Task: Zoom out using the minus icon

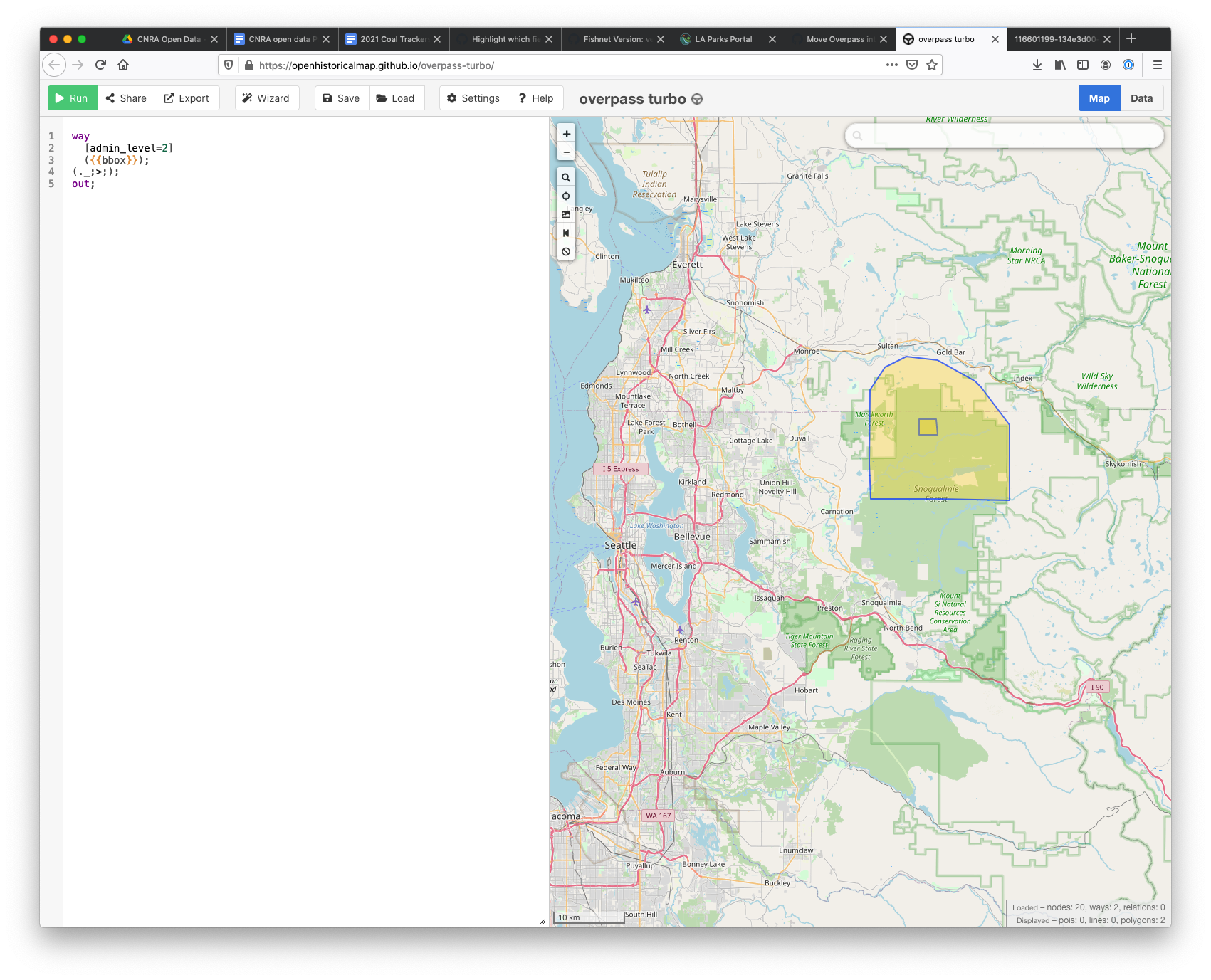Action: [x=566, y=152]
